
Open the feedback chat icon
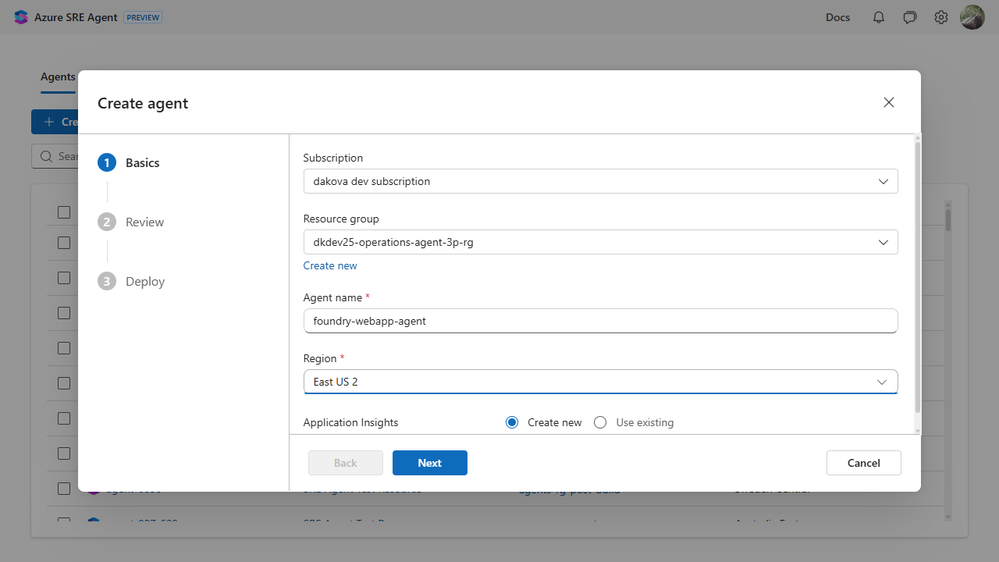point(910,17)
